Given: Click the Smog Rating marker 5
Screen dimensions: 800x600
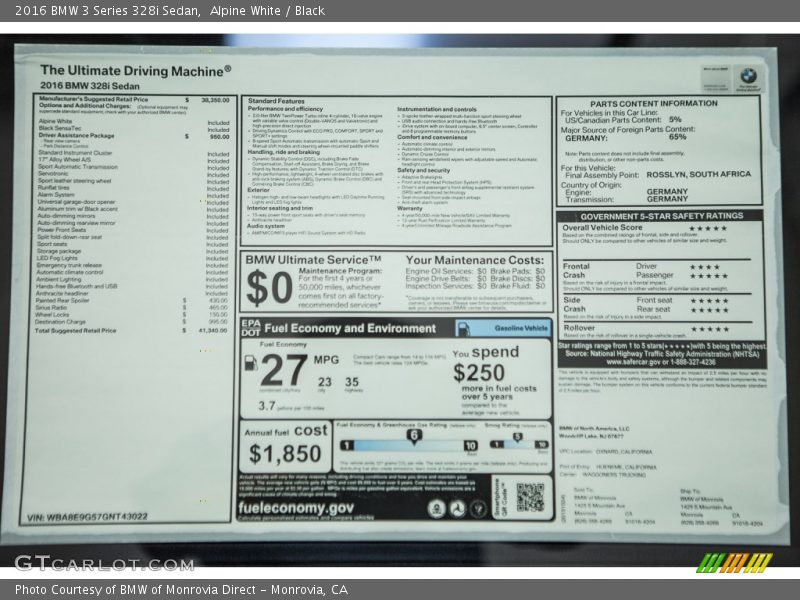Looking at the screenshot, I should point(517,436).
